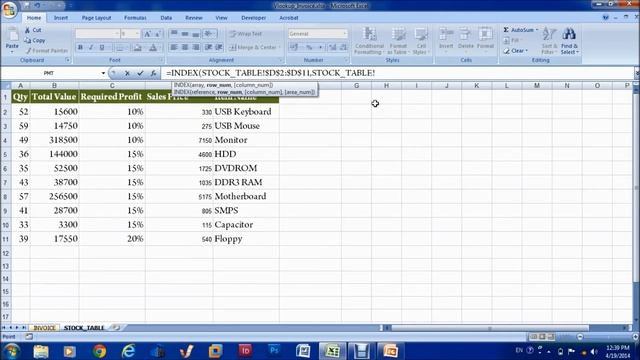The height and width of the screenshot is (360, 640).
Task: Select the STOCK_TABLE sheet tab
Action: coord(84,328)
